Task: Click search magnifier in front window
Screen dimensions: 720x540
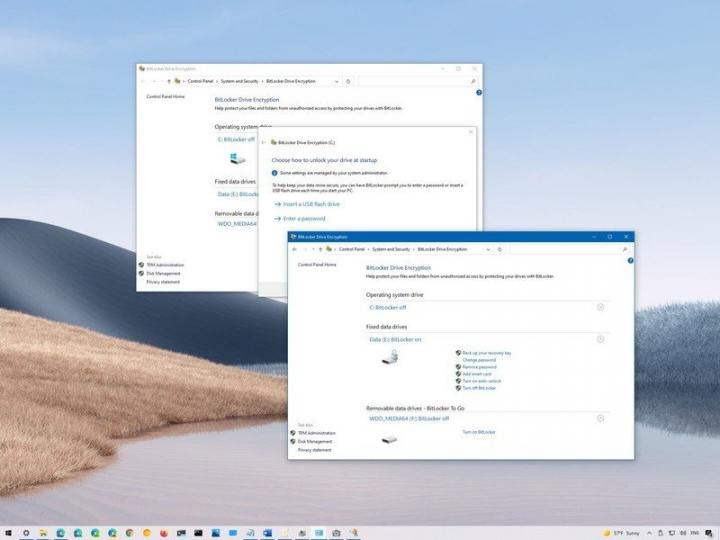Action: tap(624, 249)
